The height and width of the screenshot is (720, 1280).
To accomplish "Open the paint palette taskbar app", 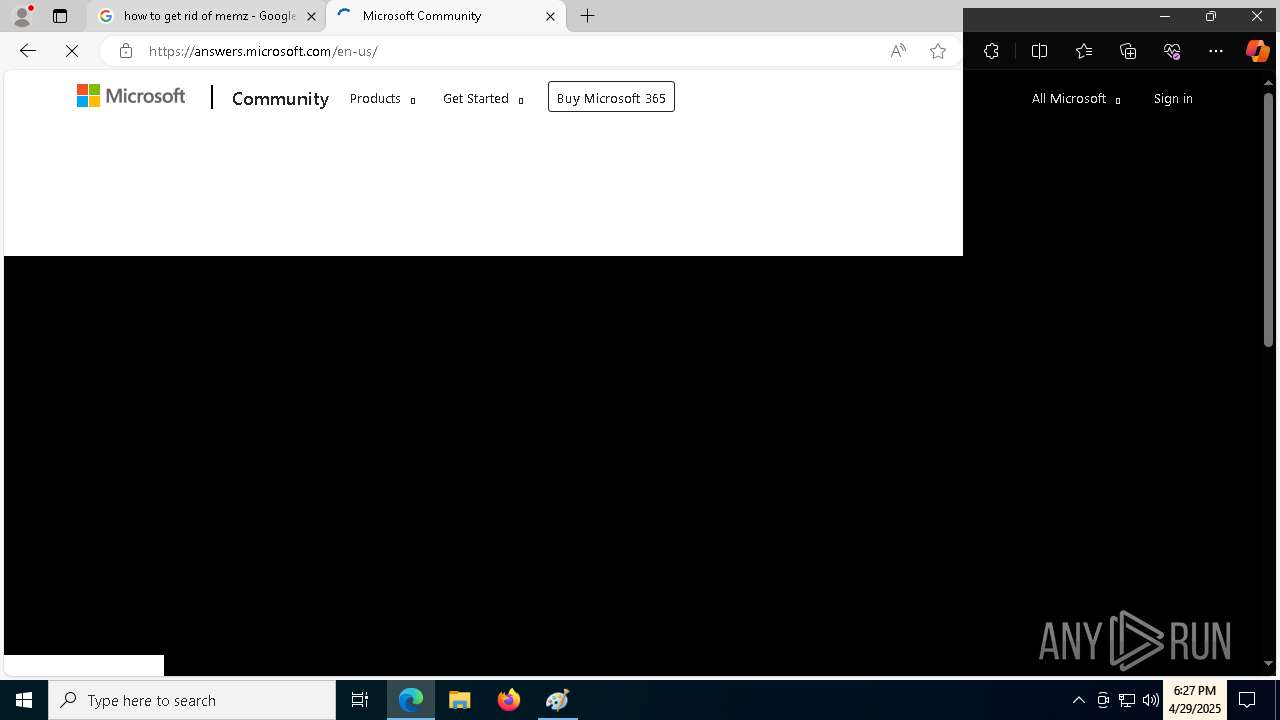I will pos(558,700).
